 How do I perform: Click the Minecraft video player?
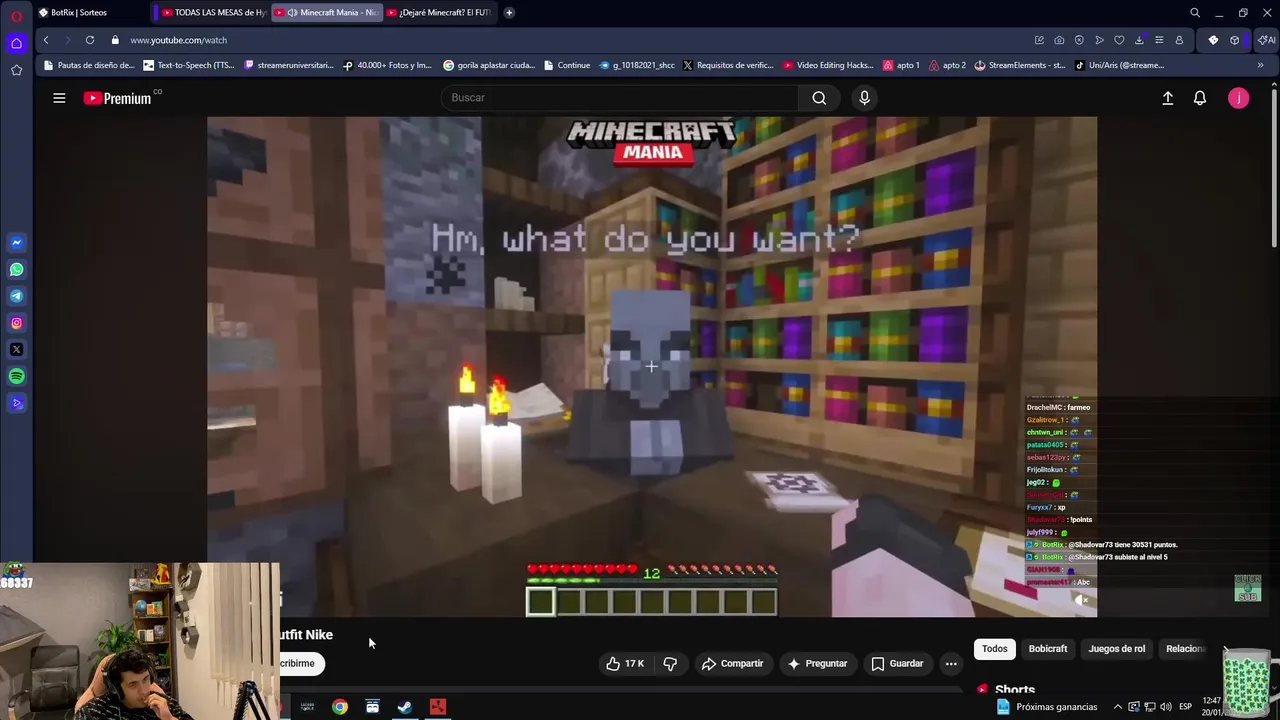pyautogui.click(x=652, y=366)
